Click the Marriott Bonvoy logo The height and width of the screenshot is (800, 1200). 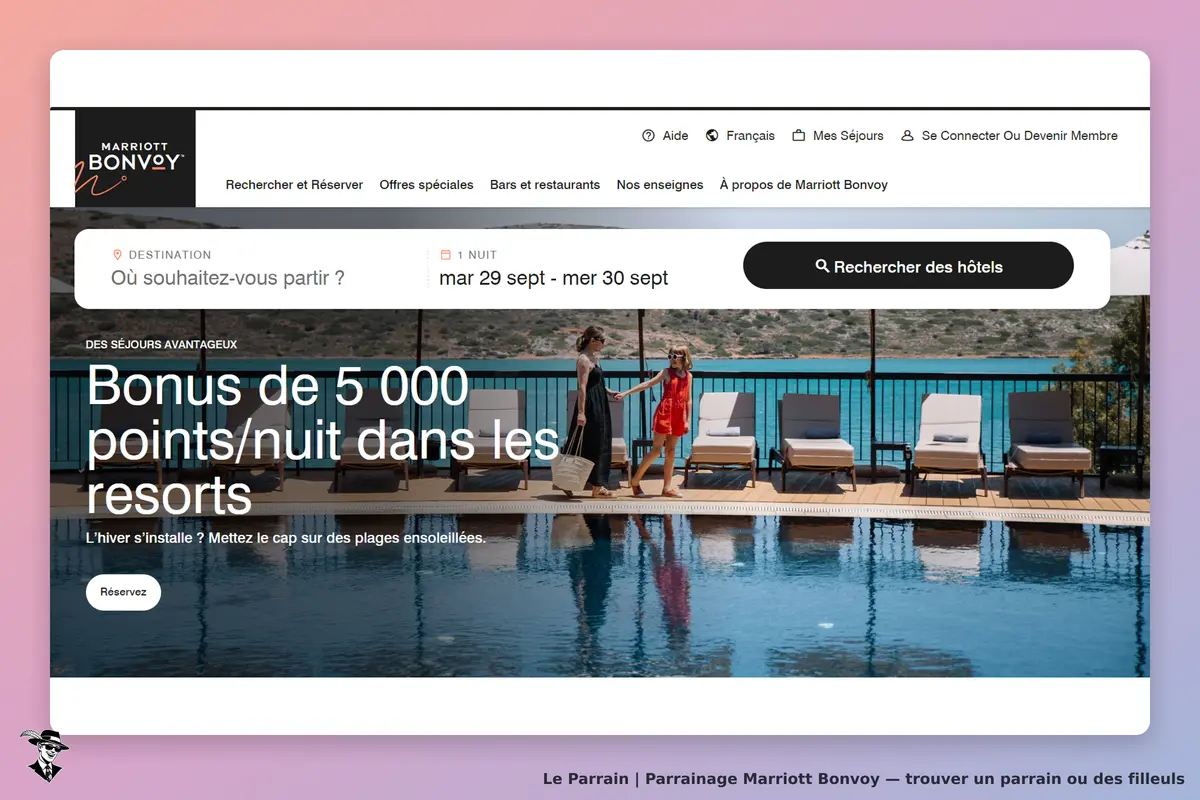click(x=135, y=158)
